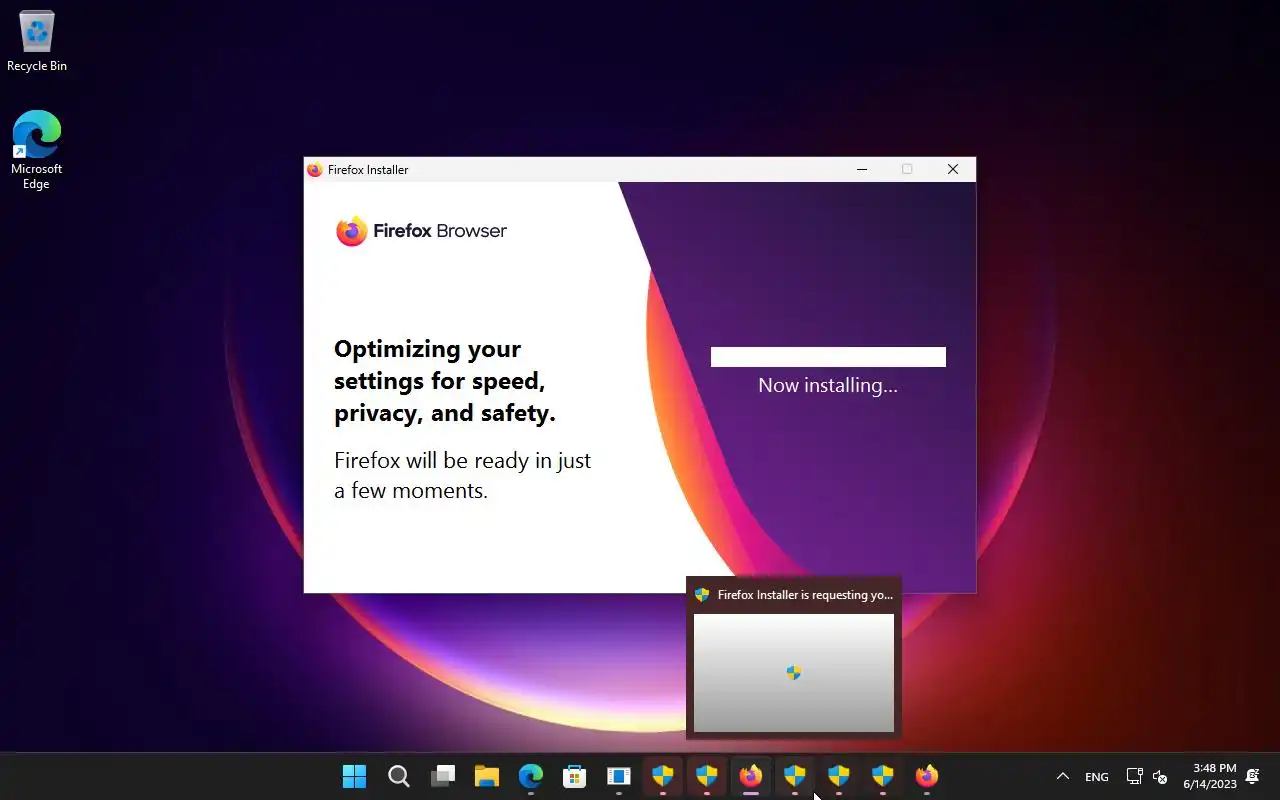Click the hovered UAC shield taskbar icon

pos(795,776)
